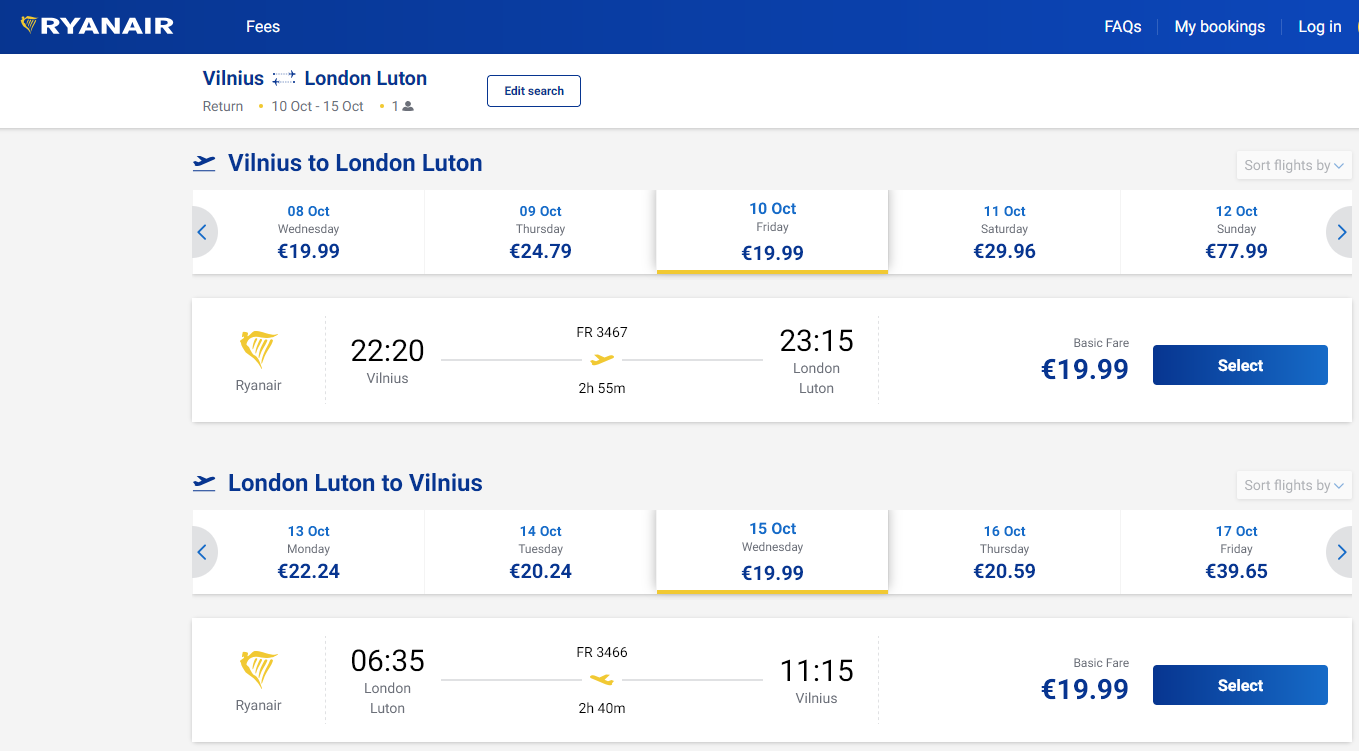Go to My bookings
Viewport: 1359px width, 751px height.
[x=1219, y=27]
